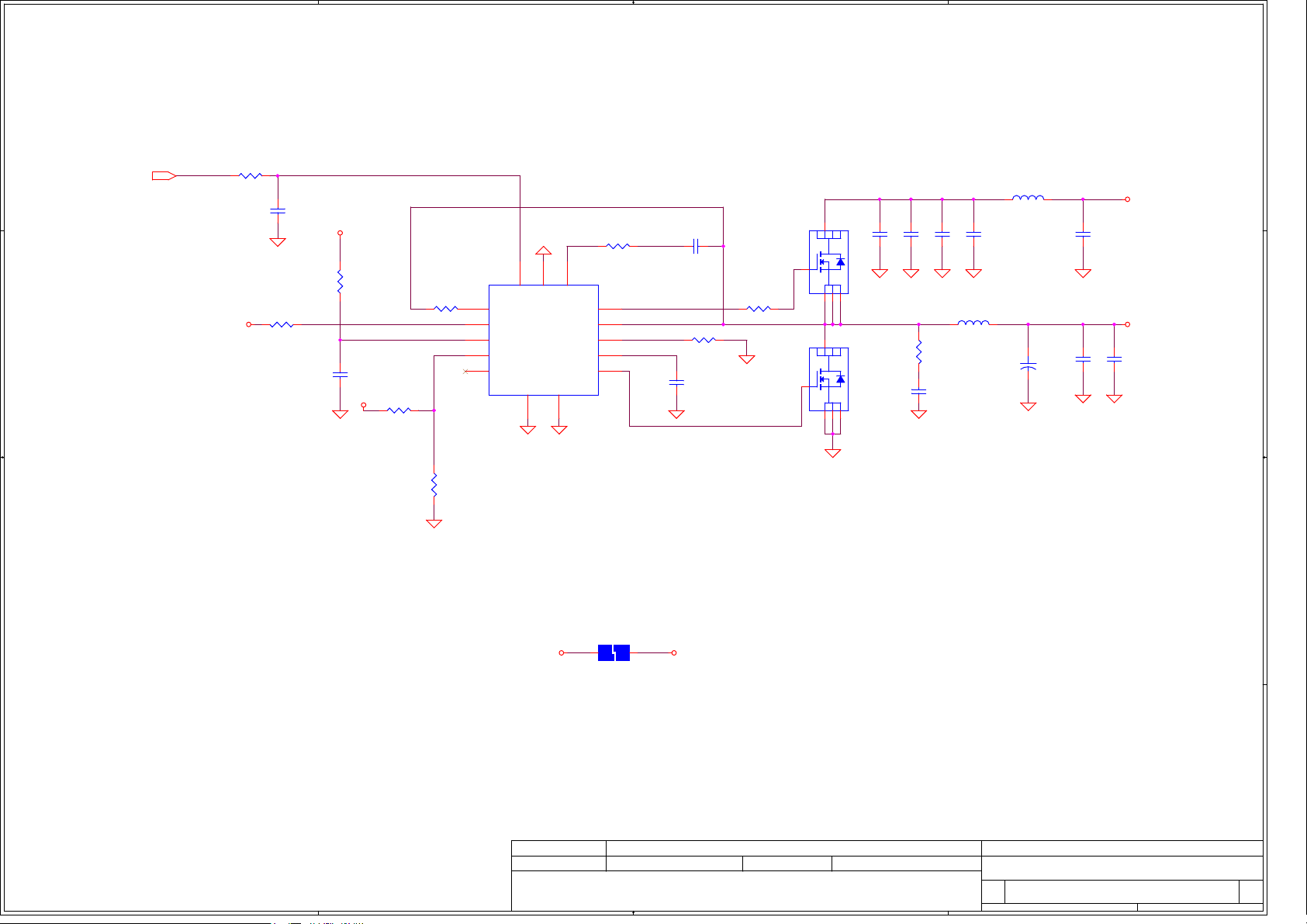Select the snubber resistor below the switching node
The image size is (1307, 924).
click(918, 351)
